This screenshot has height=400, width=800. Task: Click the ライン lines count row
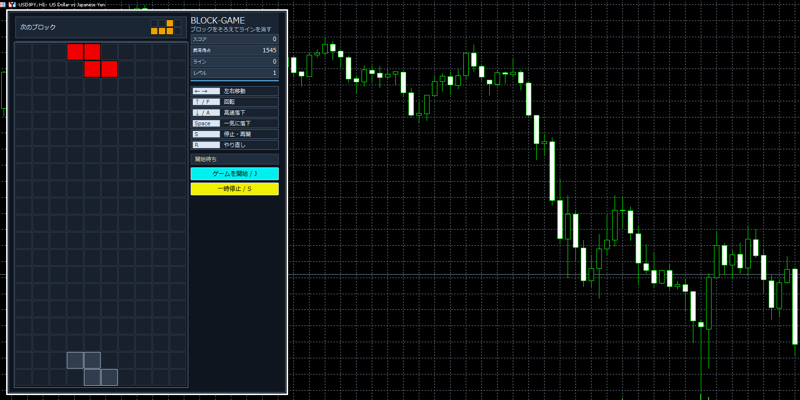235,61
